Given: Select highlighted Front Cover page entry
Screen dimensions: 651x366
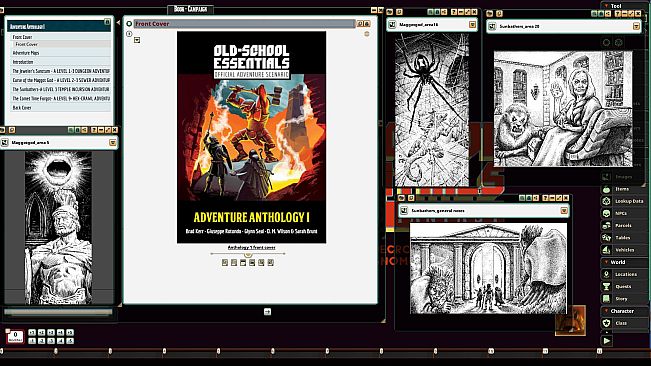Looking at the screenshot, I should pyautogui.click(x=61, y=44).
